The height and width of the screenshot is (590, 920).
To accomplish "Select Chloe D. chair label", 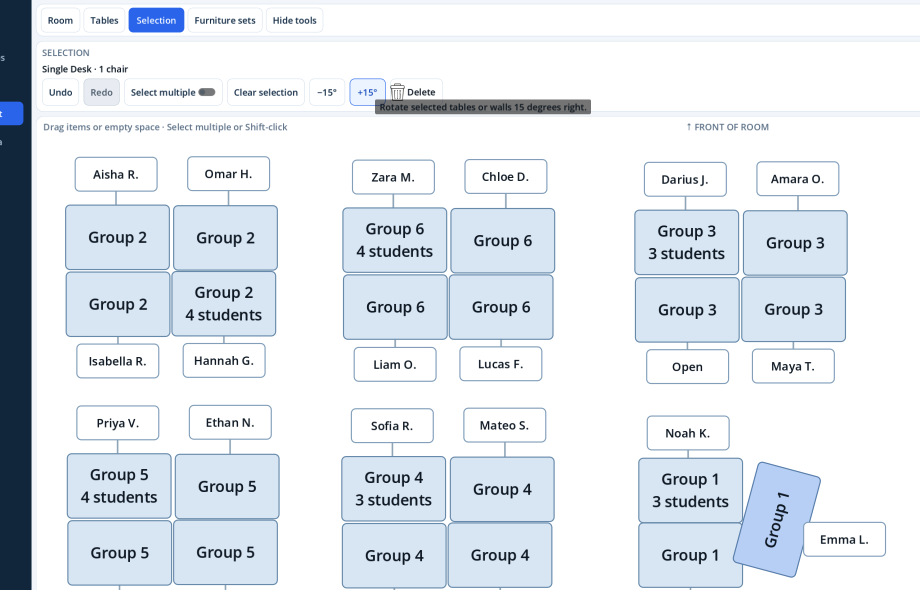I will [506, 177].
